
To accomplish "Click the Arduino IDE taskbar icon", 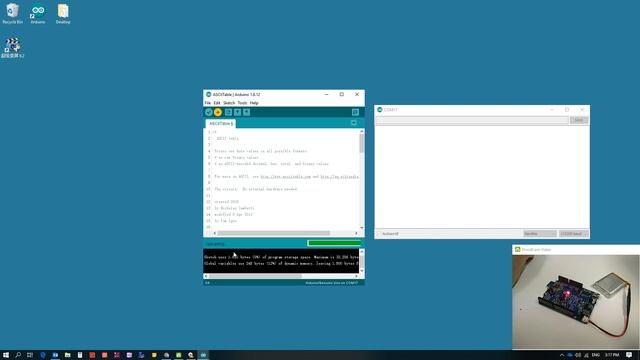I will coord(203,355).
